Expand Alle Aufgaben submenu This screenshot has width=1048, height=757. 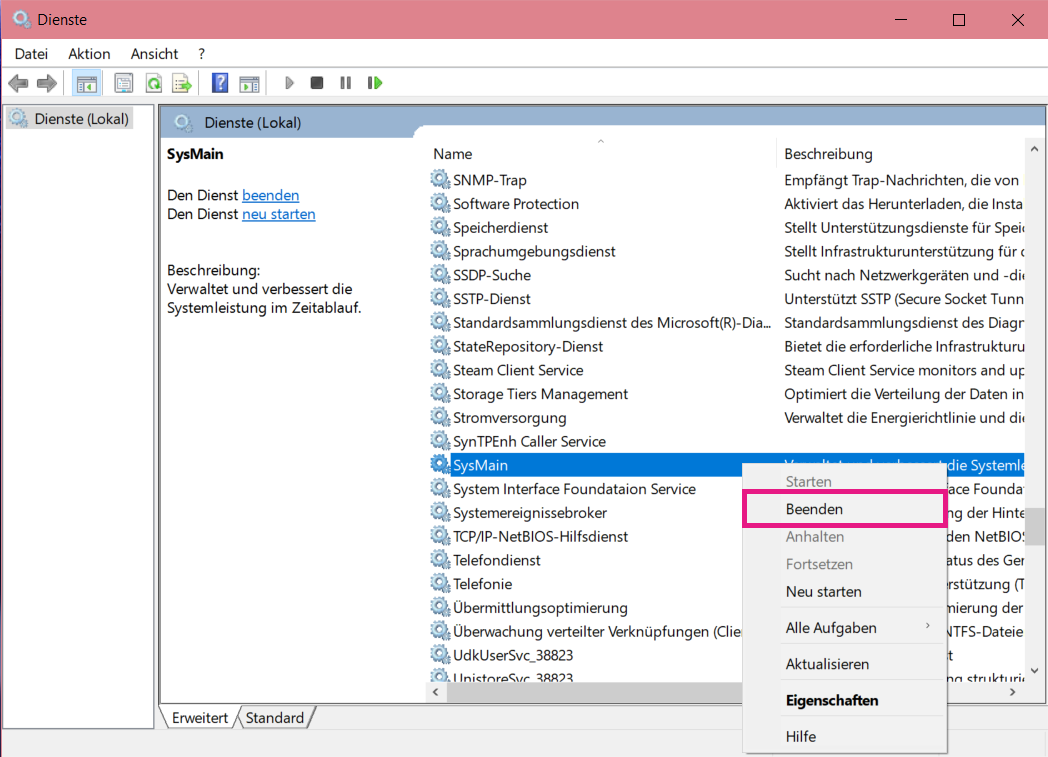point(844,627)
